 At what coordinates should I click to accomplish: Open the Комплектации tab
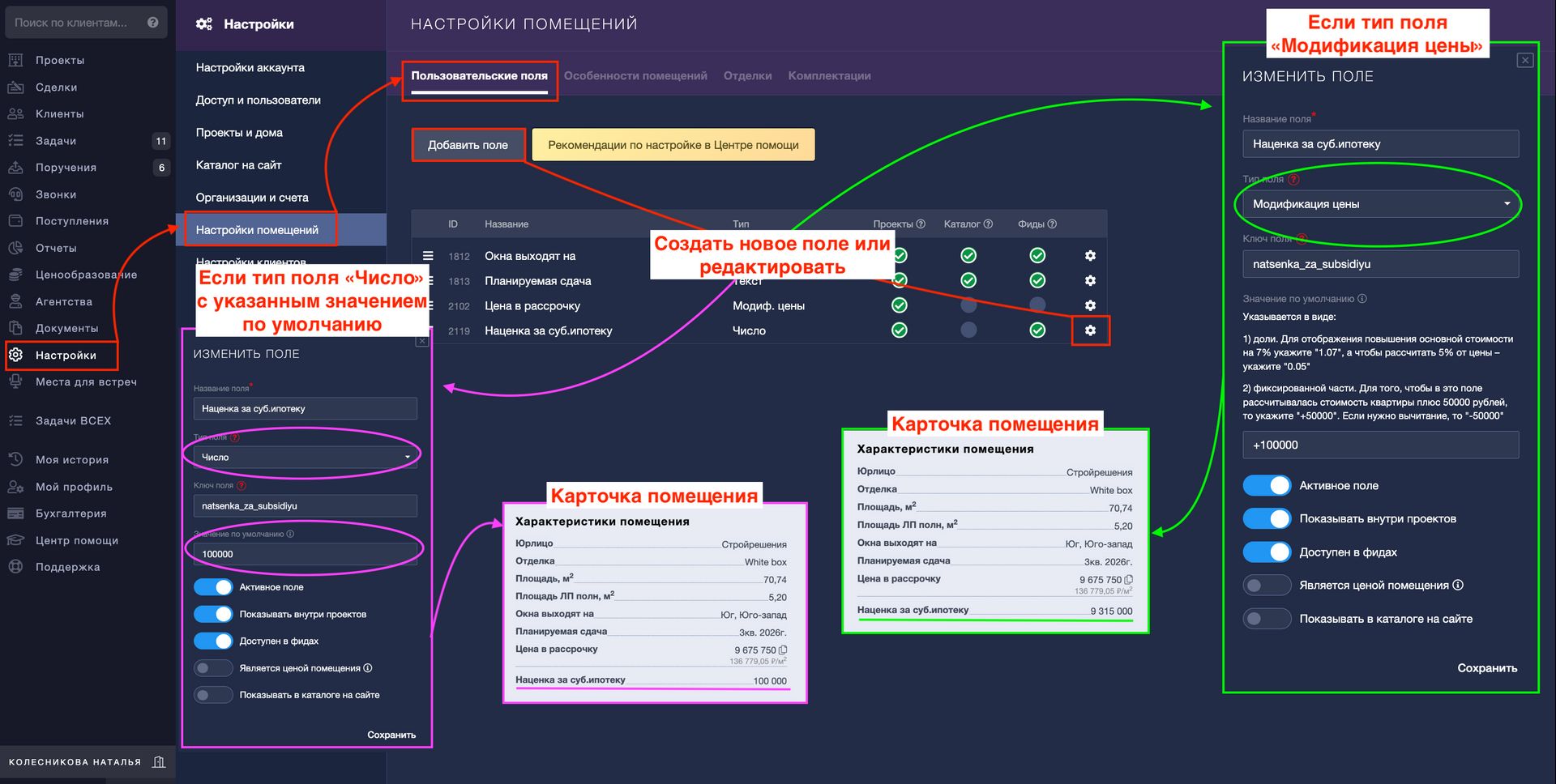(x=829, y=76)
